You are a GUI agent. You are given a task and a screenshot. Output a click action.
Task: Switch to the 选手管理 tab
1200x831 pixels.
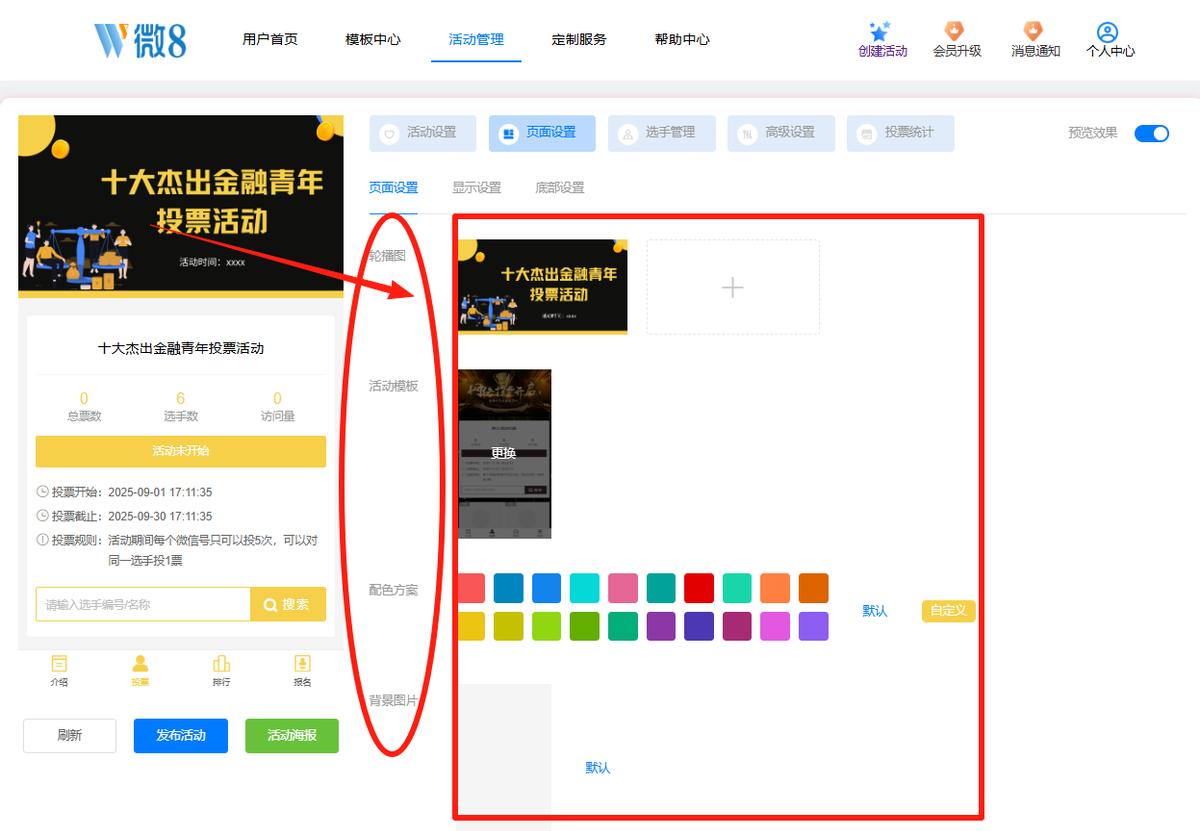click(661, 133)
